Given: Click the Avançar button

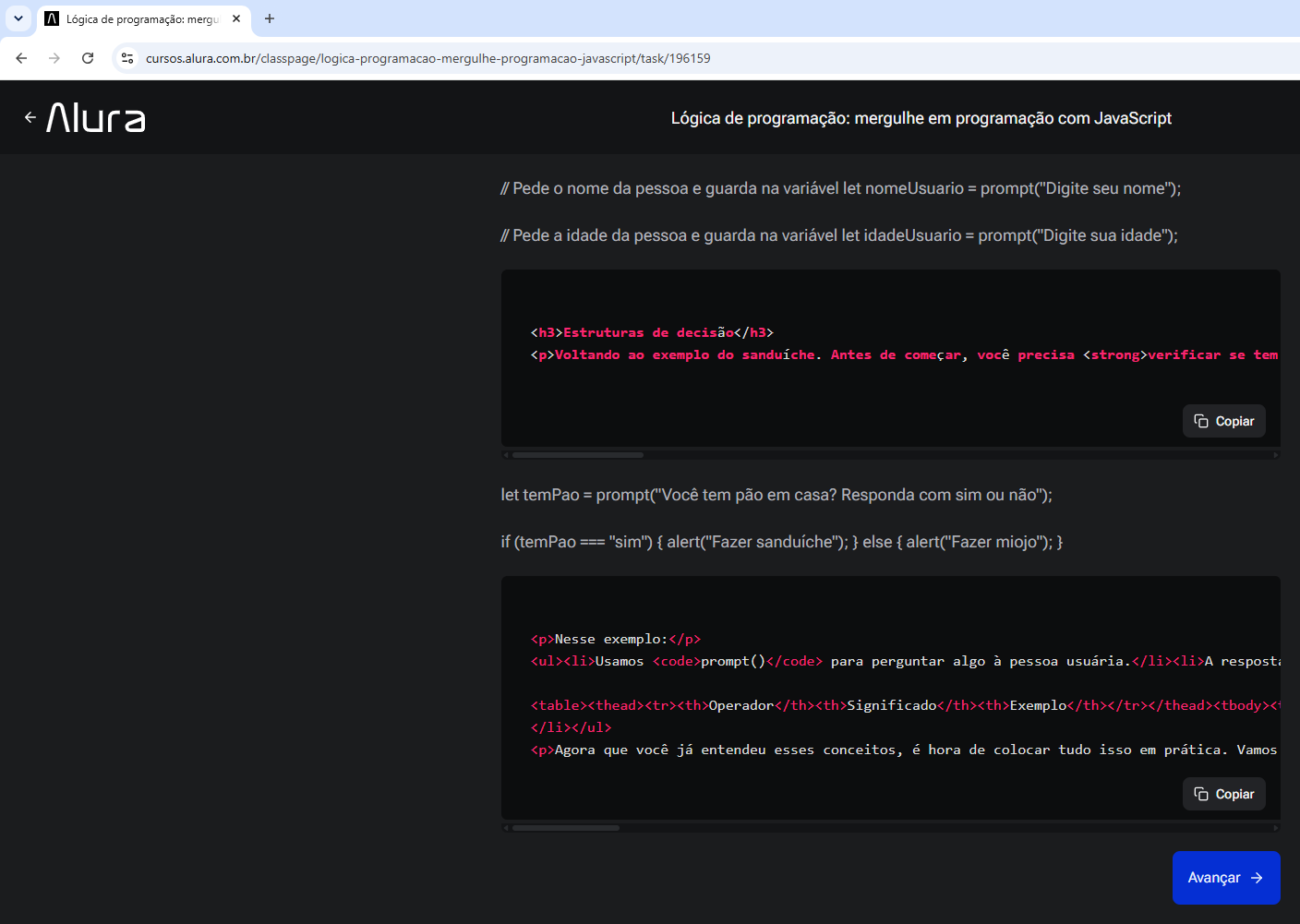Looking at the screenshot, I should (x=1226, y=878).
